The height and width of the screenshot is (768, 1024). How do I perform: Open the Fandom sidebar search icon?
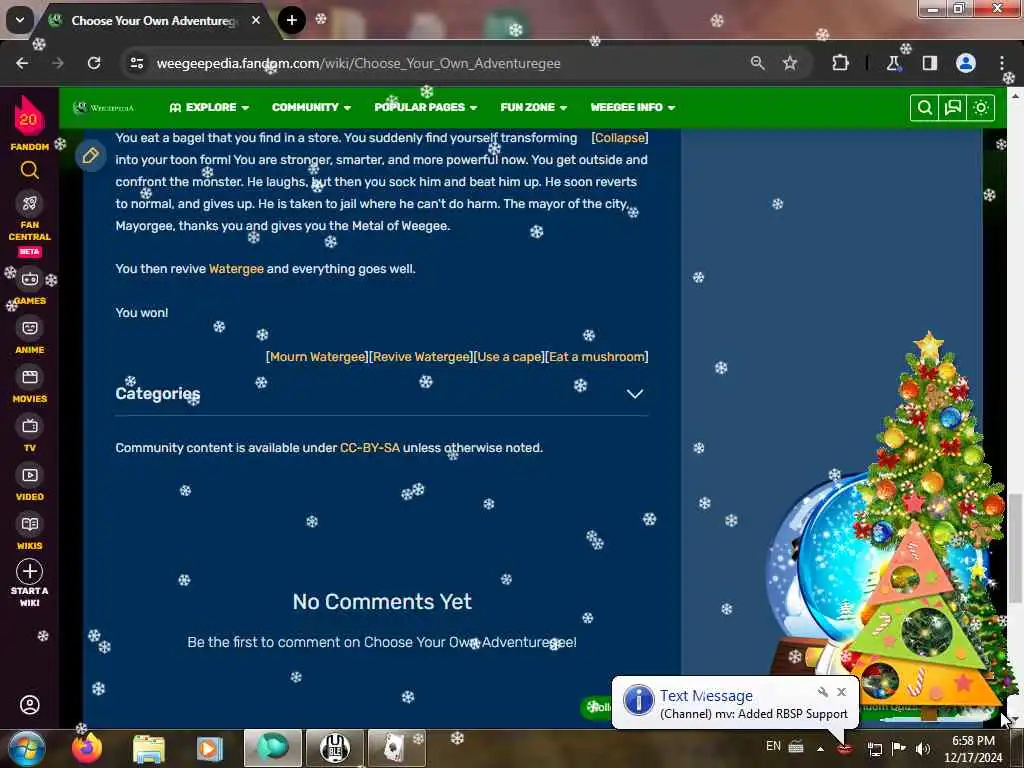[29, 170]
